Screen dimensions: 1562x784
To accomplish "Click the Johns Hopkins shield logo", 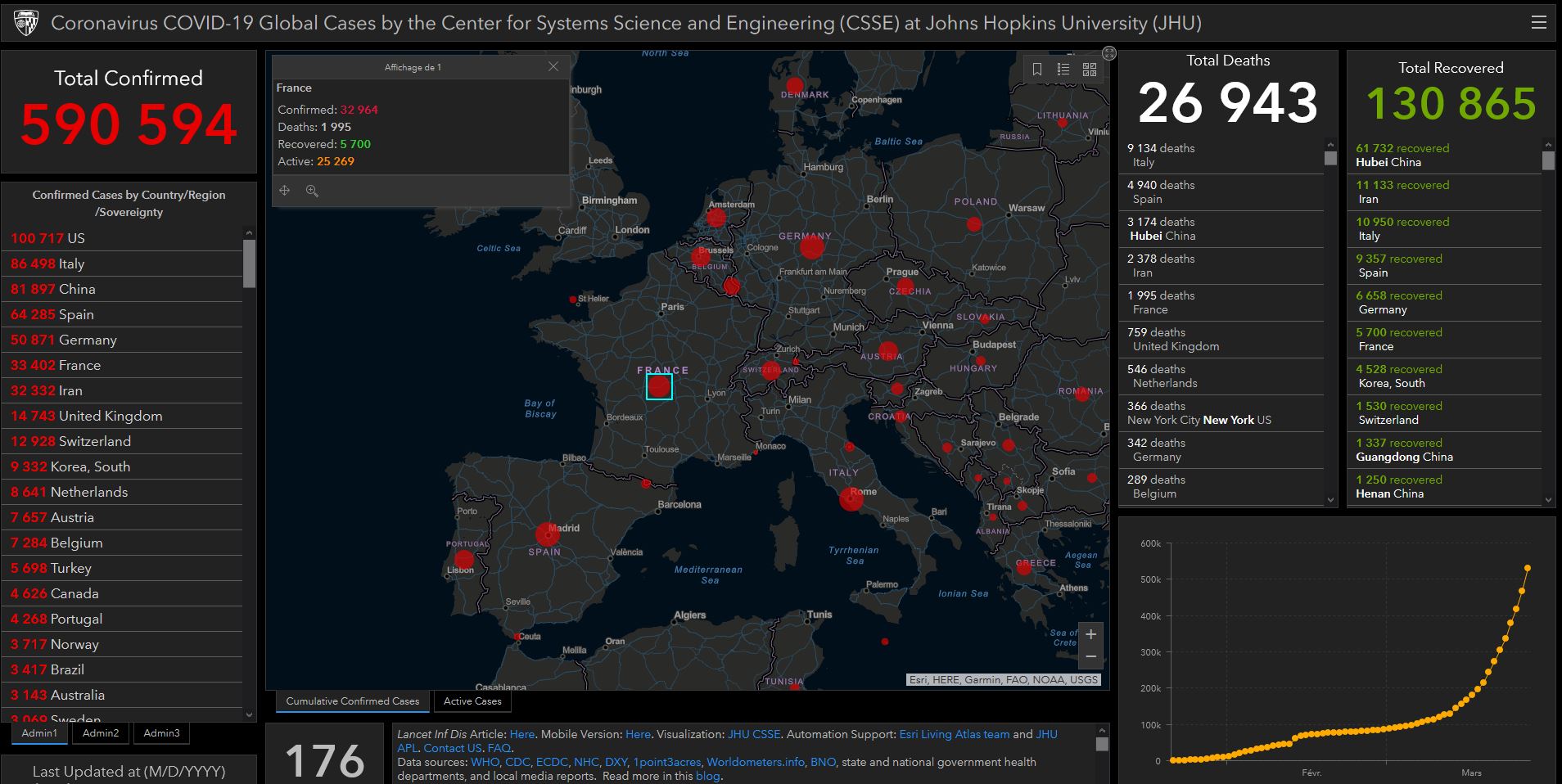I will tap(26, 23).
